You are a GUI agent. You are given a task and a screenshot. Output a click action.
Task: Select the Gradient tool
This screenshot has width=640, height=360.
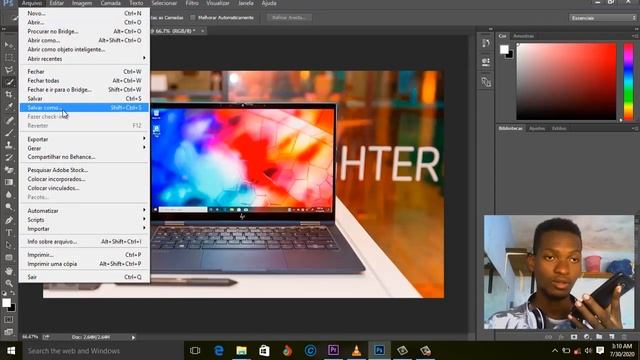[x=9, y=182]
